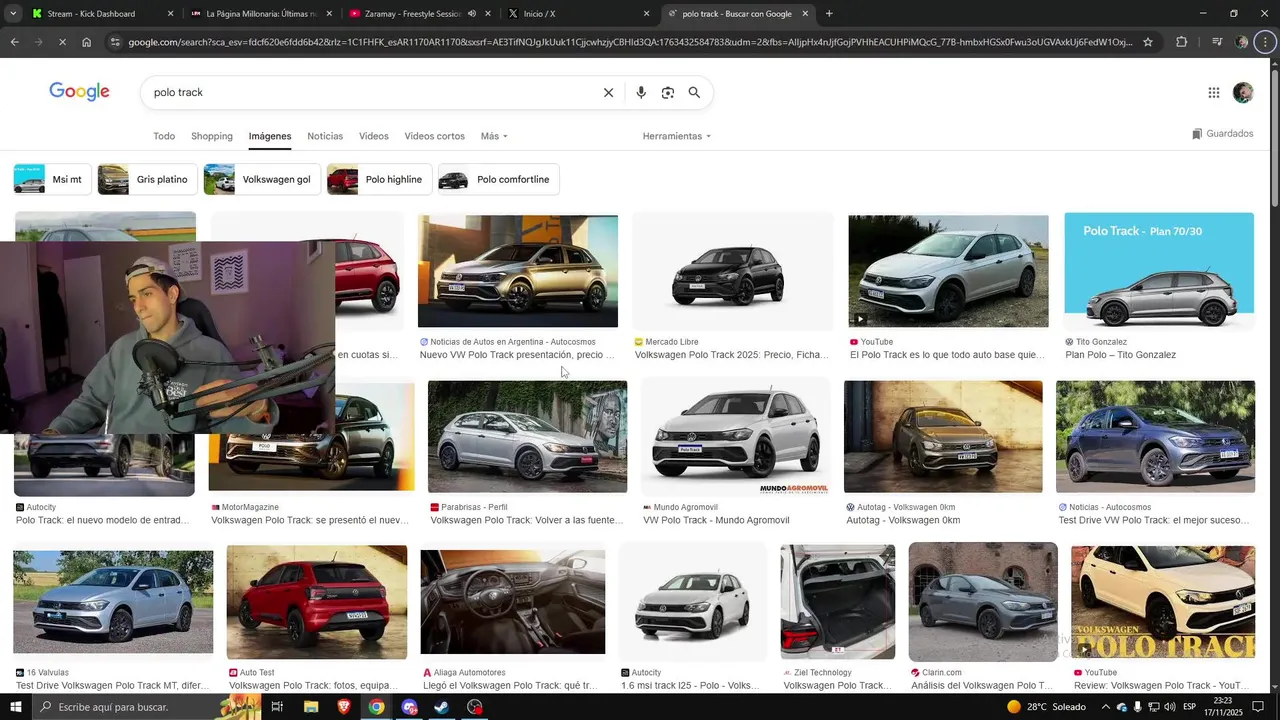Image resolution: width=1280 pixels, height=720 pixels.
Task: Open the Plan Polo Tito Gonzalez image
Action: pyautogui.click(x=1159, y=271)
